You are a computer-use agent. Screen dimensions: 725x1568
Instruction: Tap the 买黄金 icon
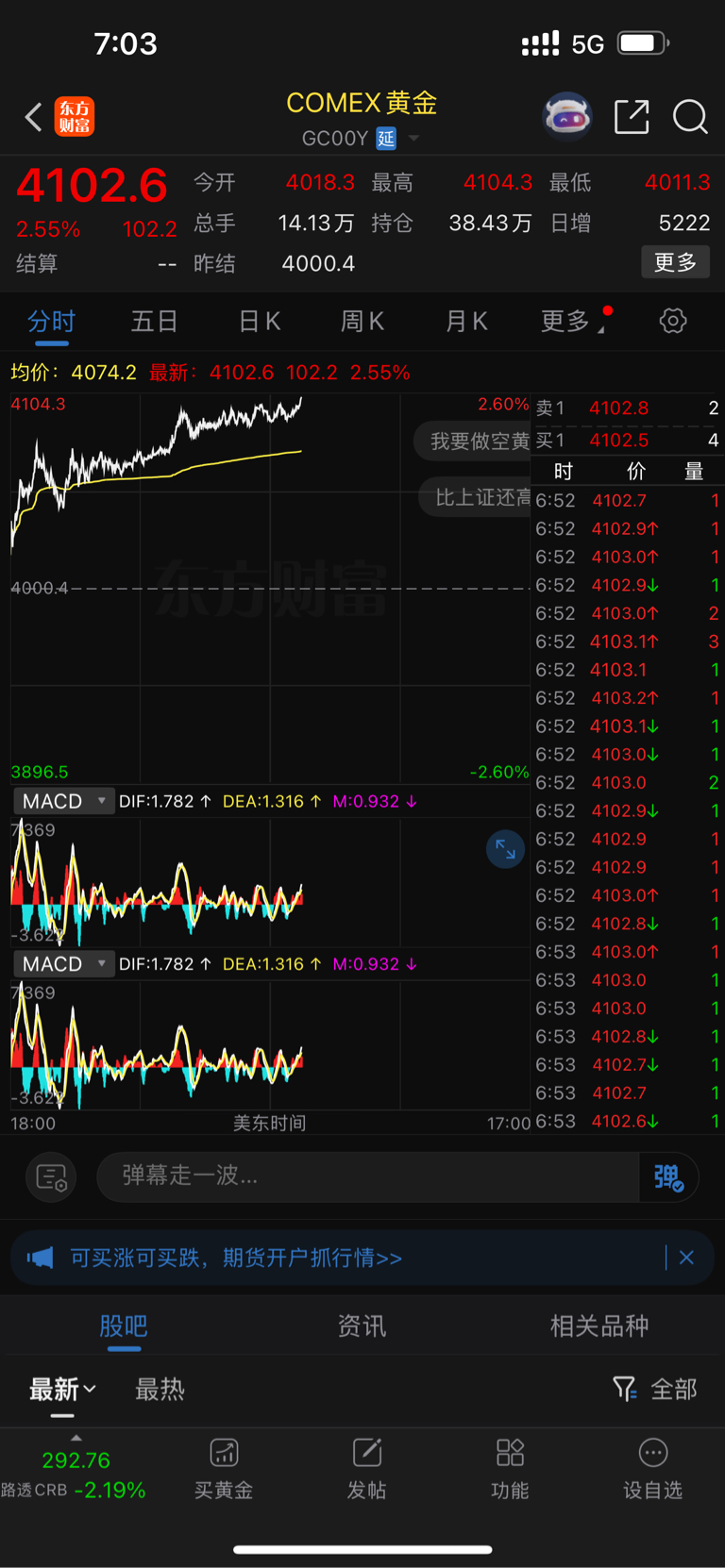pos(224,1468)
